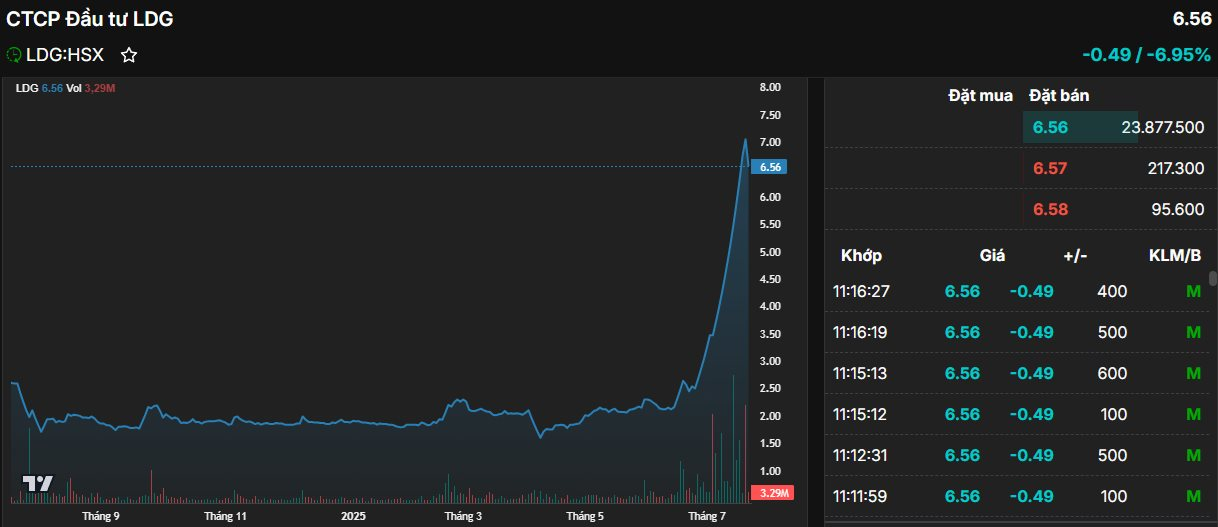Pick the 6.58 ask price with 95.600

coord(1050,209)
